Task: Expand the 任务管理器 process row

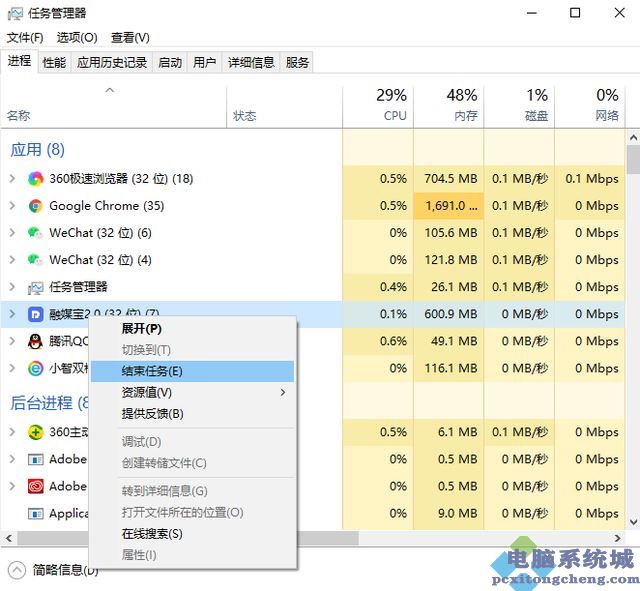Action: [12, 287]
